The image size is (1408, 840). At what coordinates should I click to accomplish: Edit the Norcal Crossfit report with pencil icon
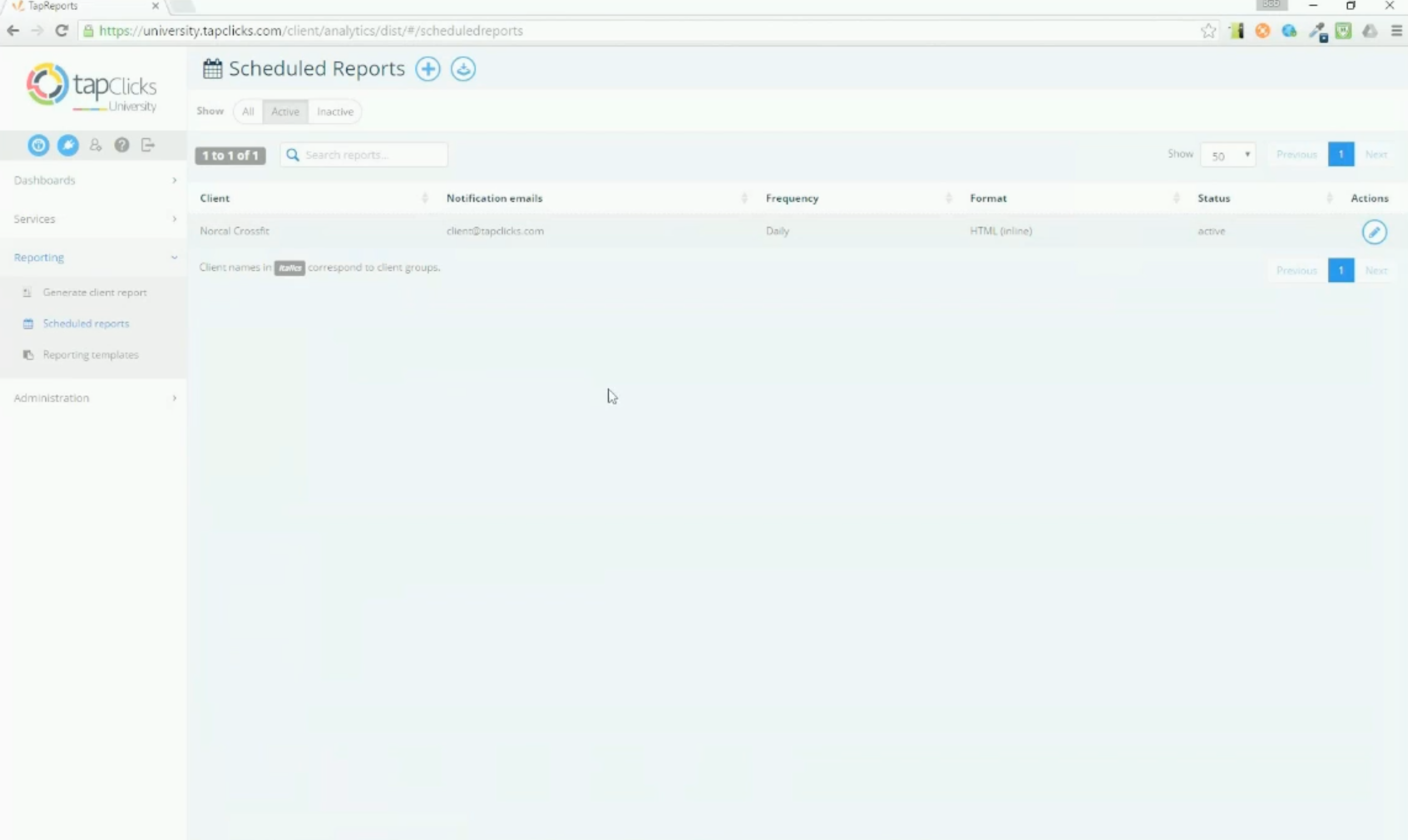coord(1374,231)
